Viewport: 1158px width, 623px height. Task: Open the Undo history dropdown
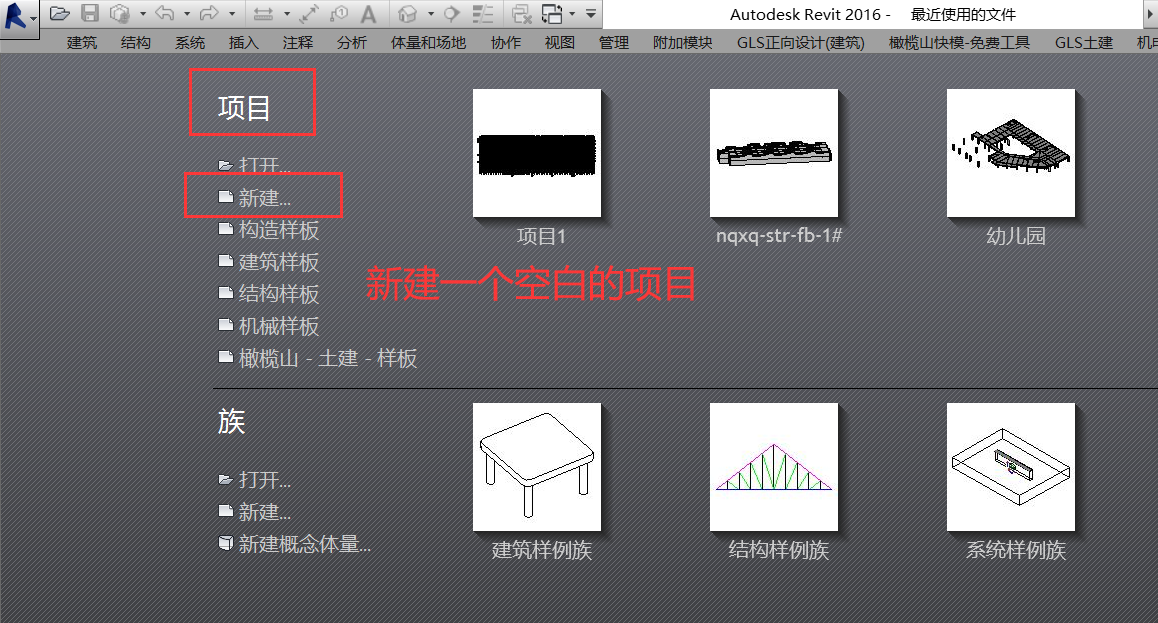187,14
